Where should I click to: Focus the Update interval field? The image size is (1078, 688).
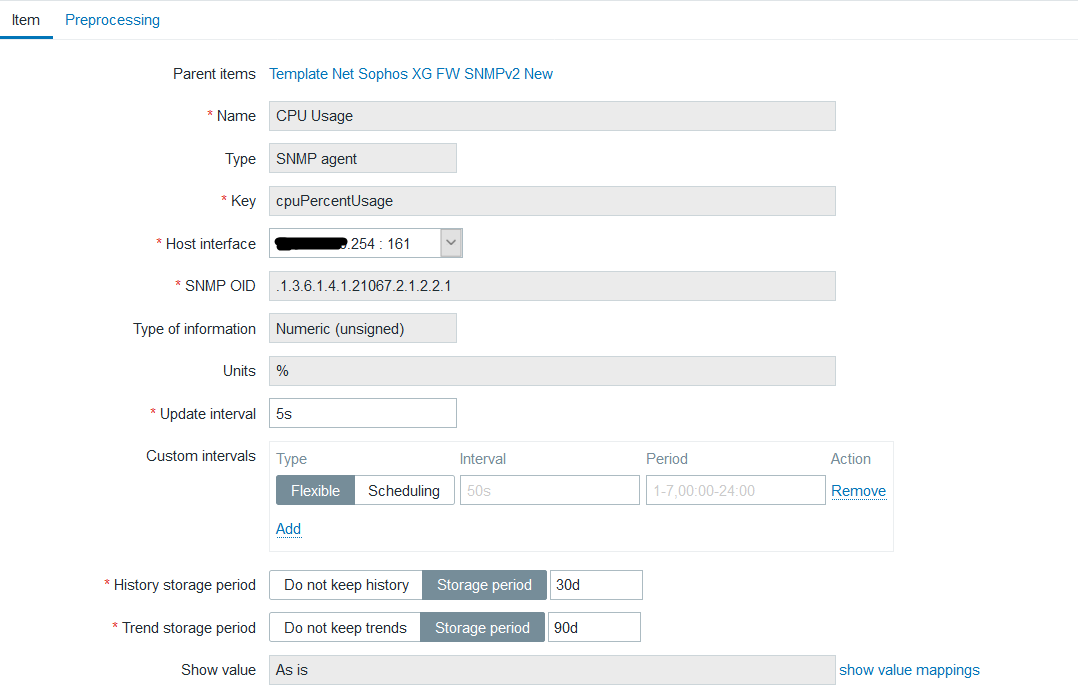tap(362, 413)
